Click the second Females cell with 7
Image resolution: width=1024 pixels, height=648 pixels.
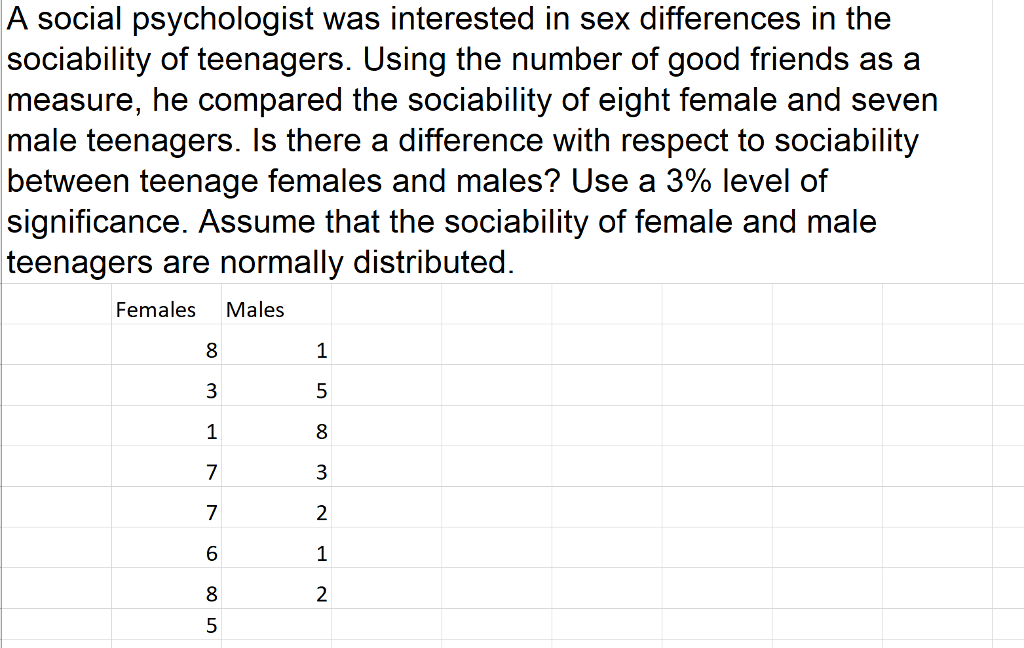tap(166, 508)
